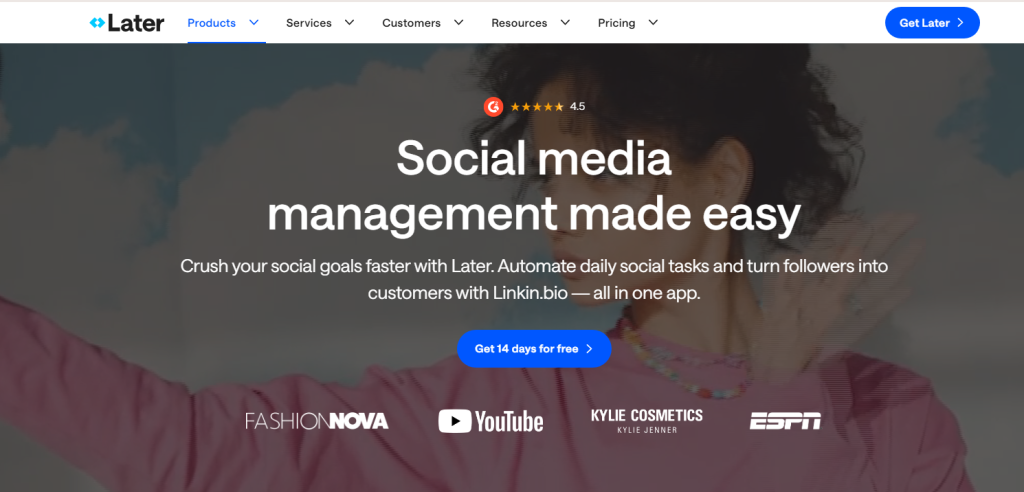Viewport: 1024px width, 492px height.
Task: Click the YouTube brand logo
Action: [491, 421]
